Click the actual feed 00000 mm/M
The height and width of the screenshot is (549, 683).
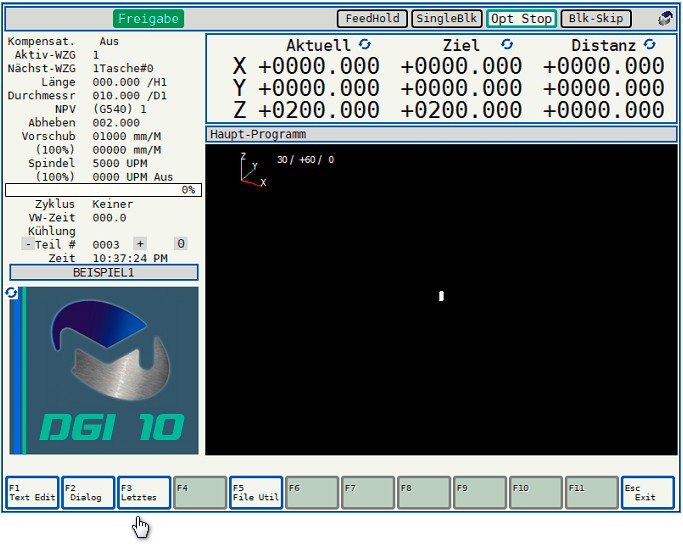pos(126,150)
